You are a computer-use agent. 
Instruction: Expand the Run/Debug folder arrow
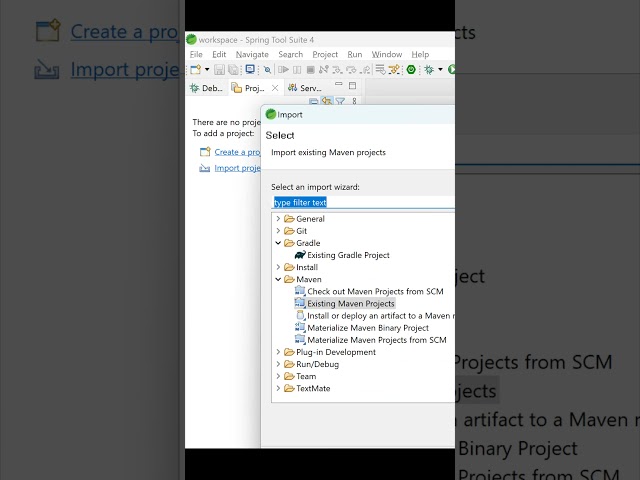click(x=278, y=364)
